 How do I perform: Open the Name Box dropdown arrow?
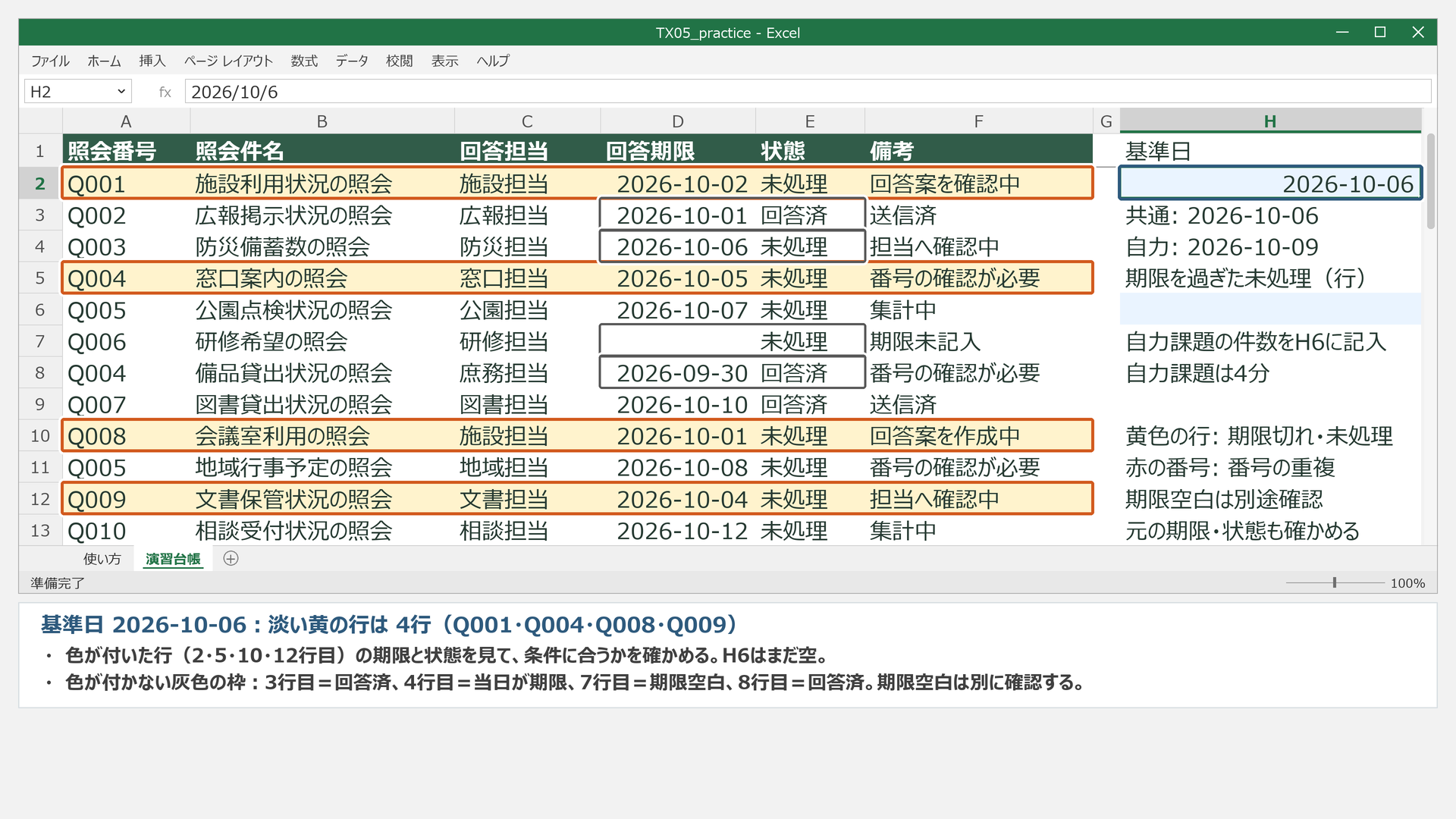121,92
